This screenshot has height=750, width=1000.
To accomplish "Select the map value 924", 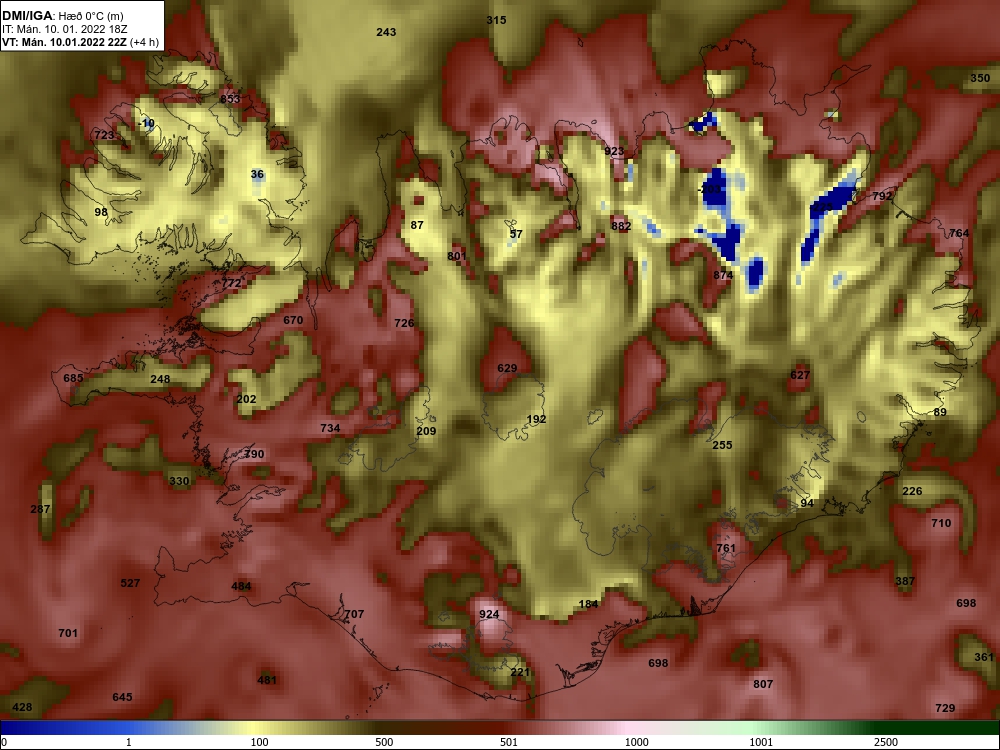I will pyautogui.click(x=489, y=614).
